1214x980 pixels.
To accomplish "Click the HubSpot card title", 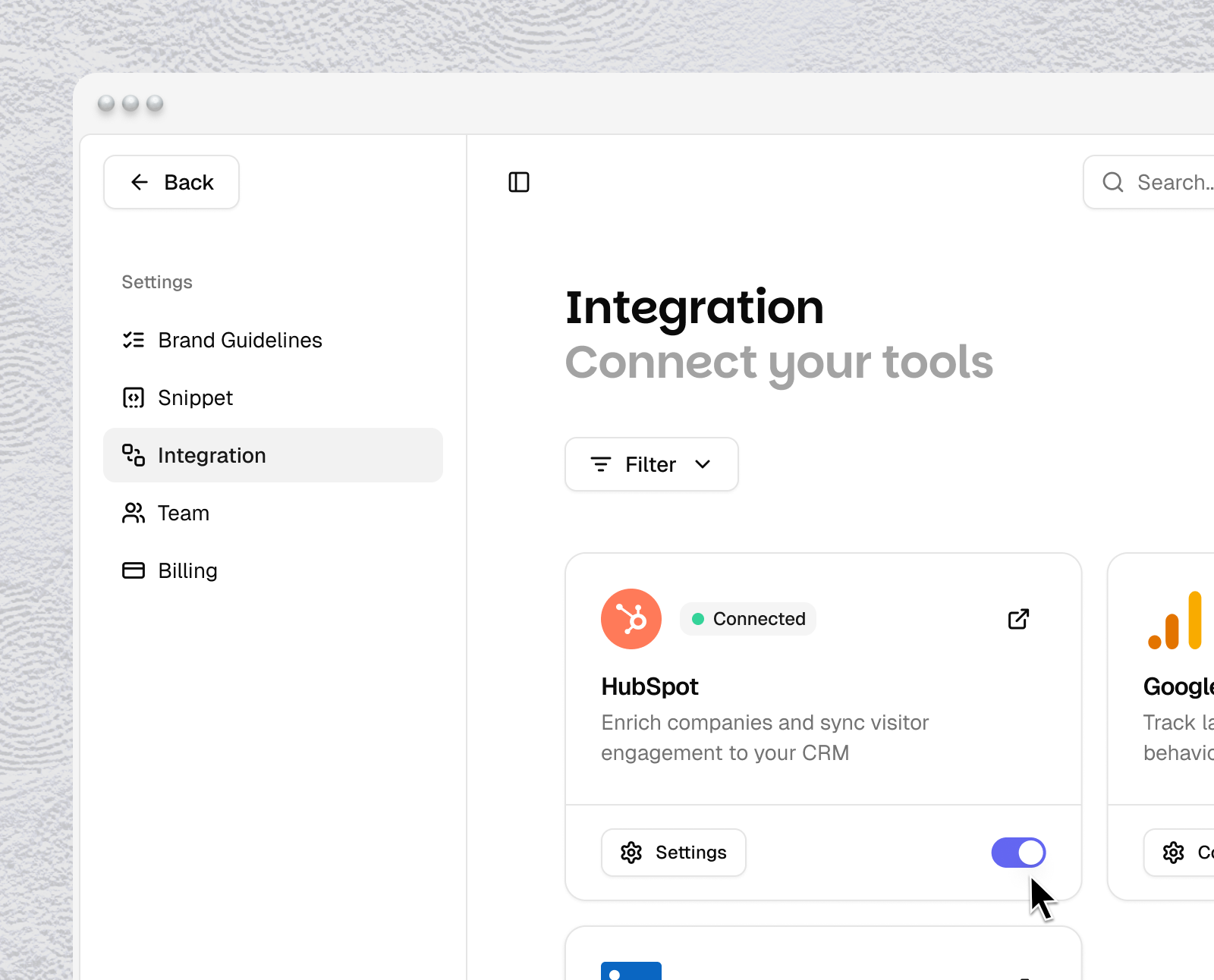I will 649,686.
